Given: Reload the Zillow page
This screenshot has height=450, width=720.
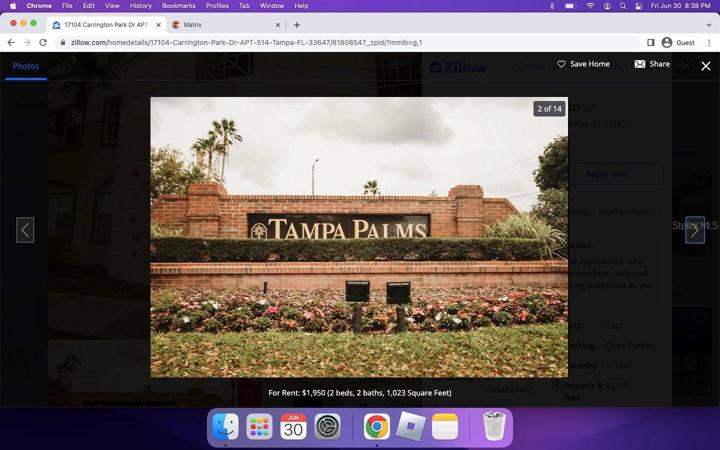Looking at the screenshot, I should (x=43, y=42).
